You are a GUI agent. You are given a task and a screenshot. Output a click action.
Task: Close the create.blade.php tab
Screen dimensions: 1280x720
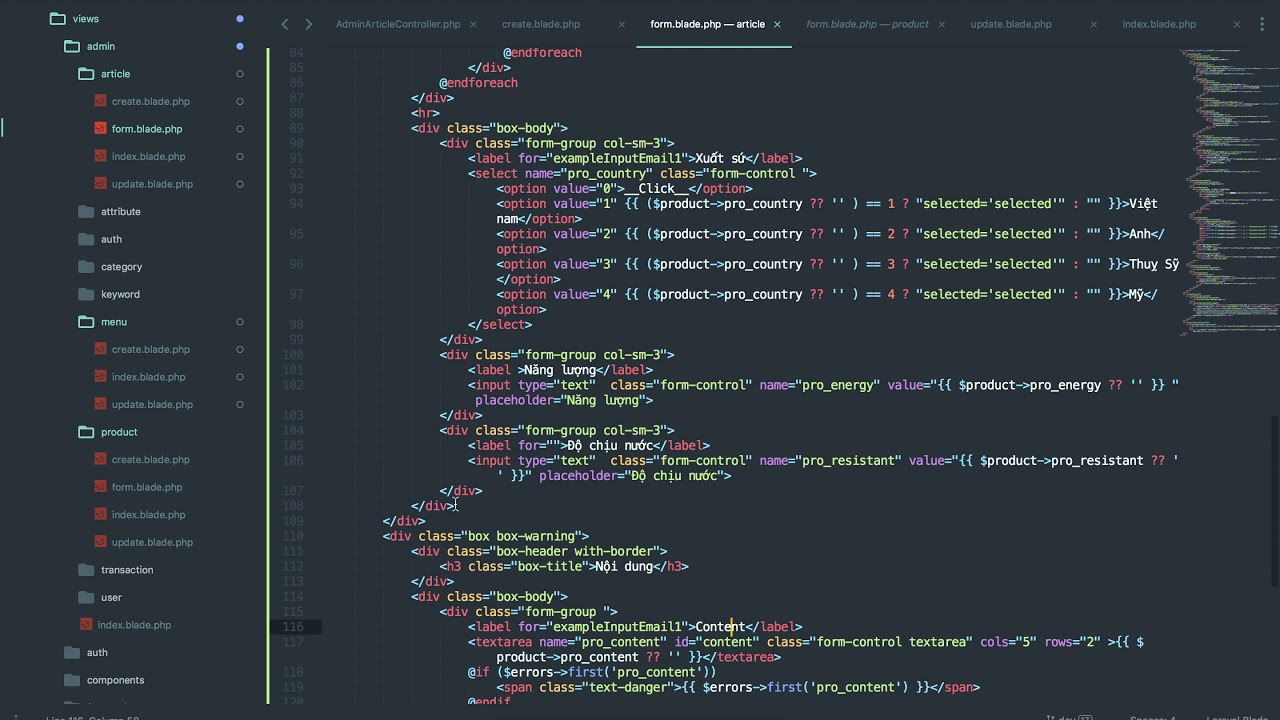pyautogui.click(x=622, y=24)
